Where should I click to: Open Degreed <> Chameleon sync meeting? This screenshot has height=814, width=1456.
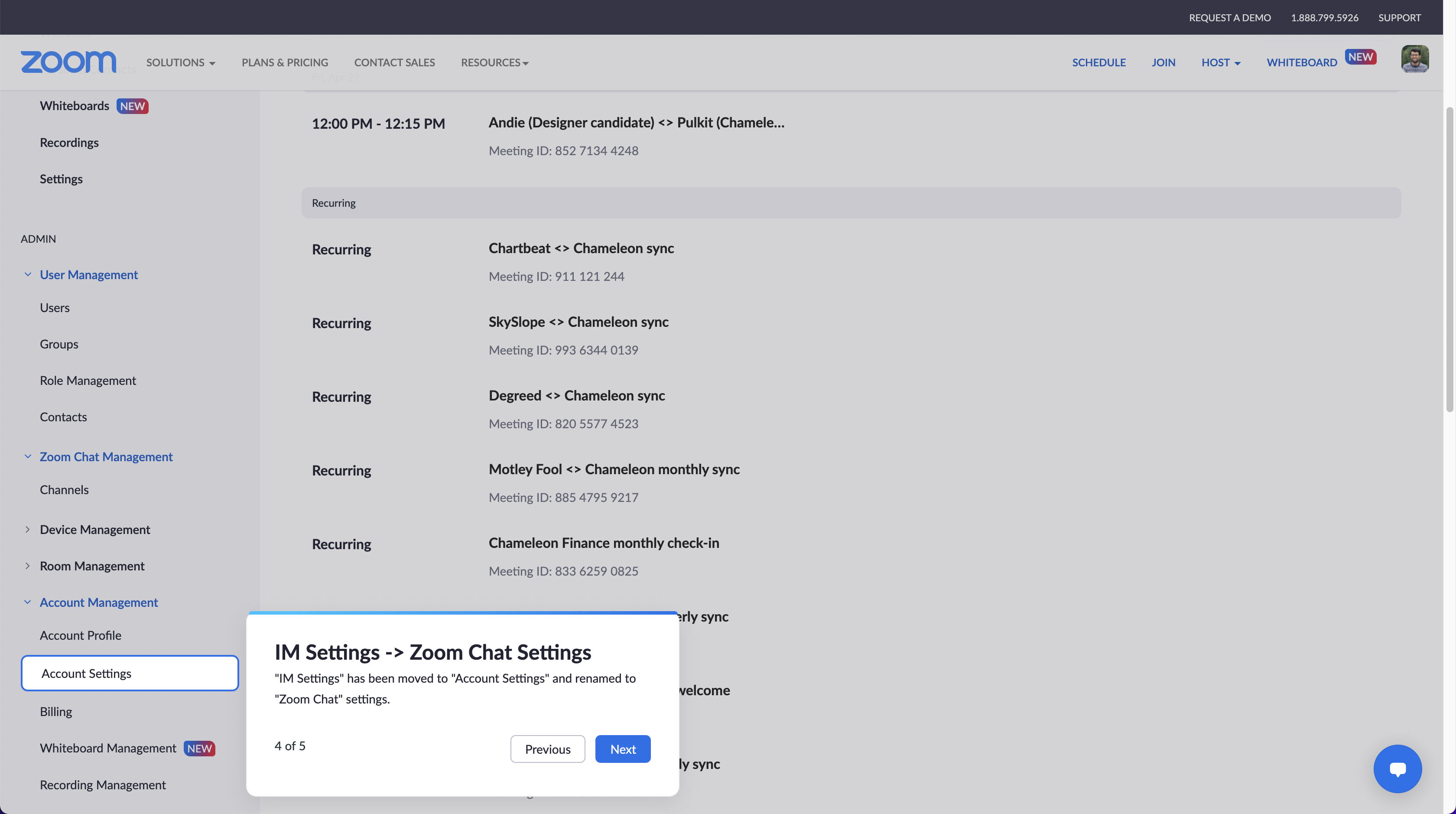[577, 396]
